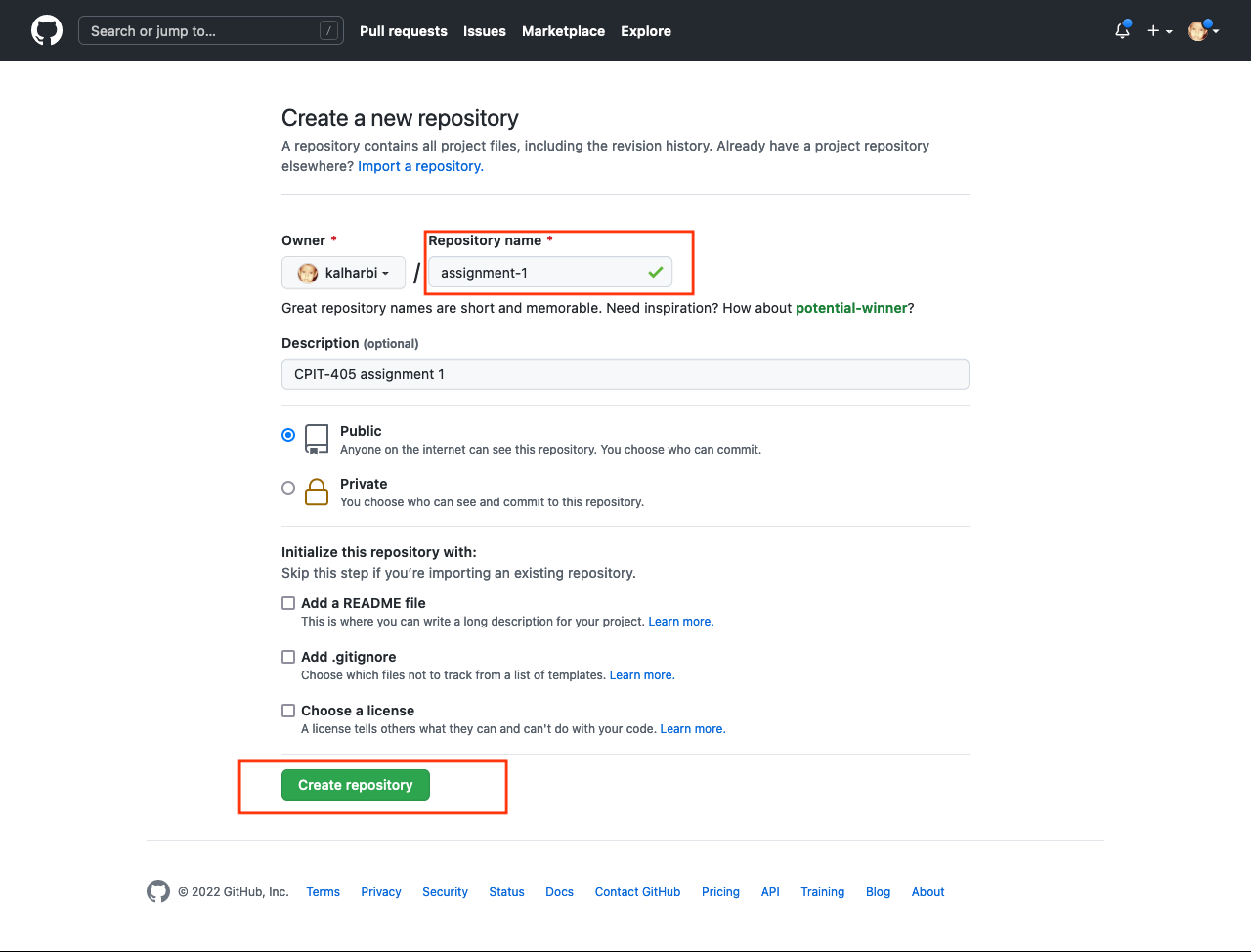Open Explore in the top nav

(x=646, y=31)
